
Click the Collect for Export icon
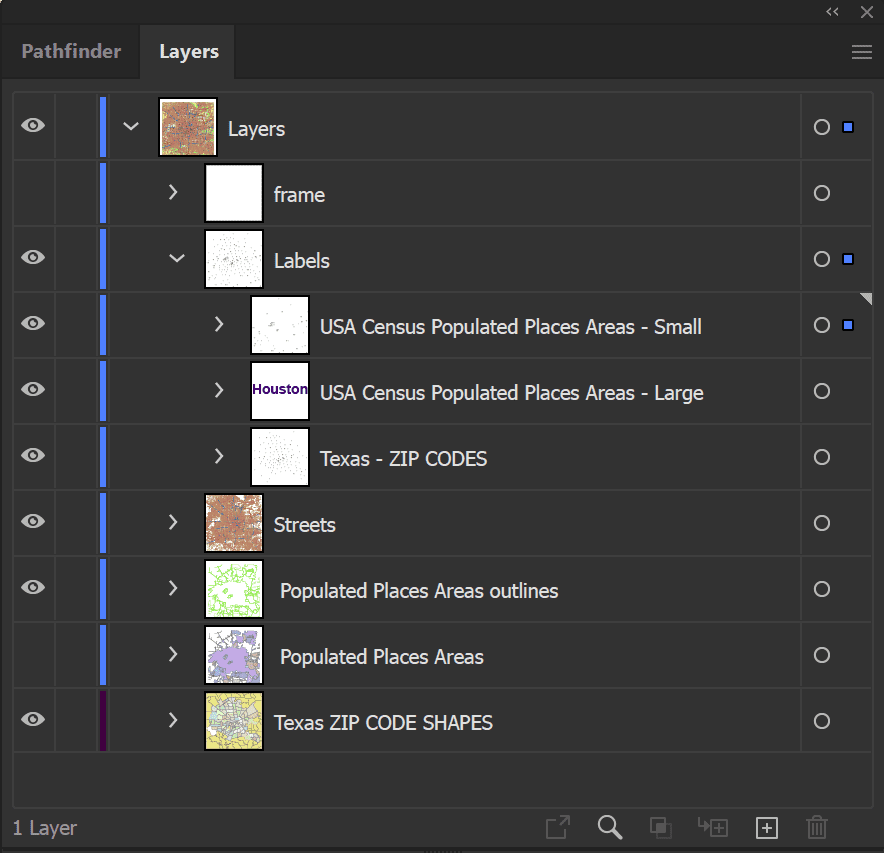coord(558,827)
